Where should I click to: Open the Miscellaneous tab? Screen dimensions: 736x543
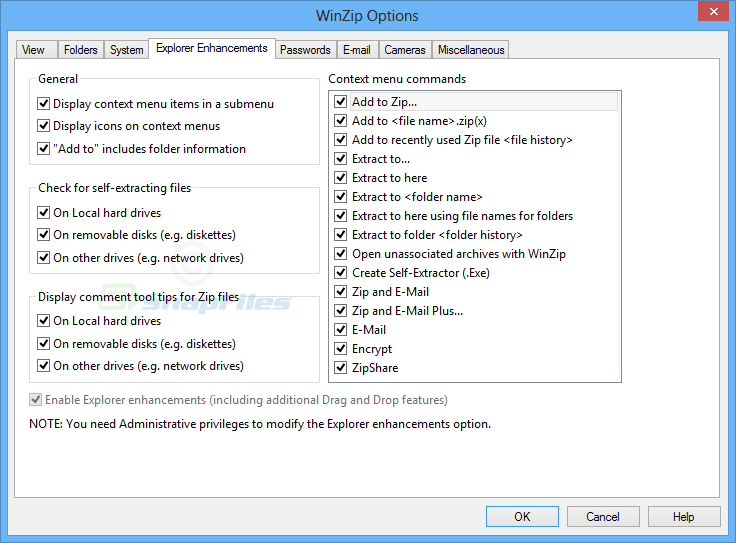coord(471,50)
